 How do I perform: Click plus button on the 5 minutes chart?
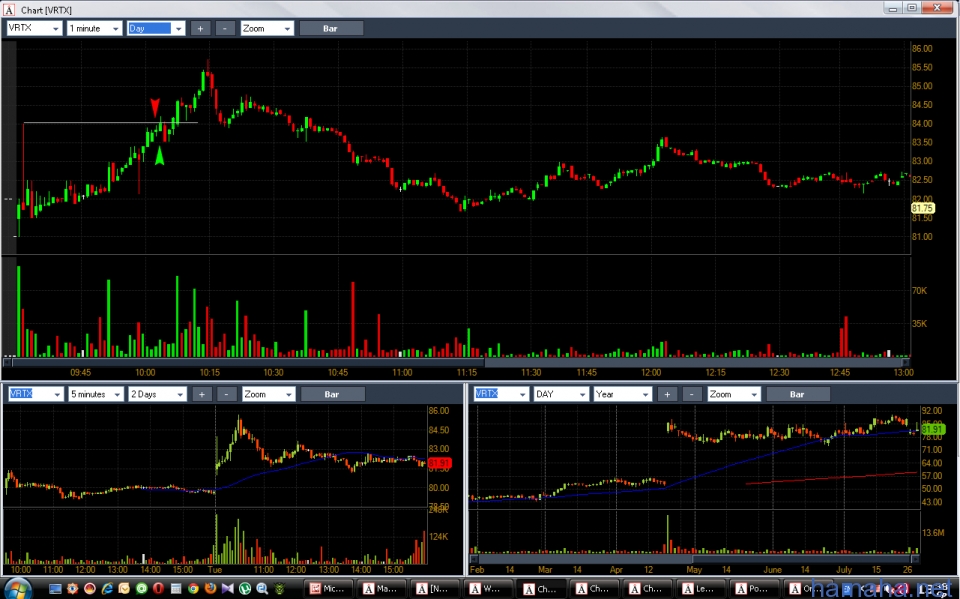pyautogui.click(x=201, y=394)
